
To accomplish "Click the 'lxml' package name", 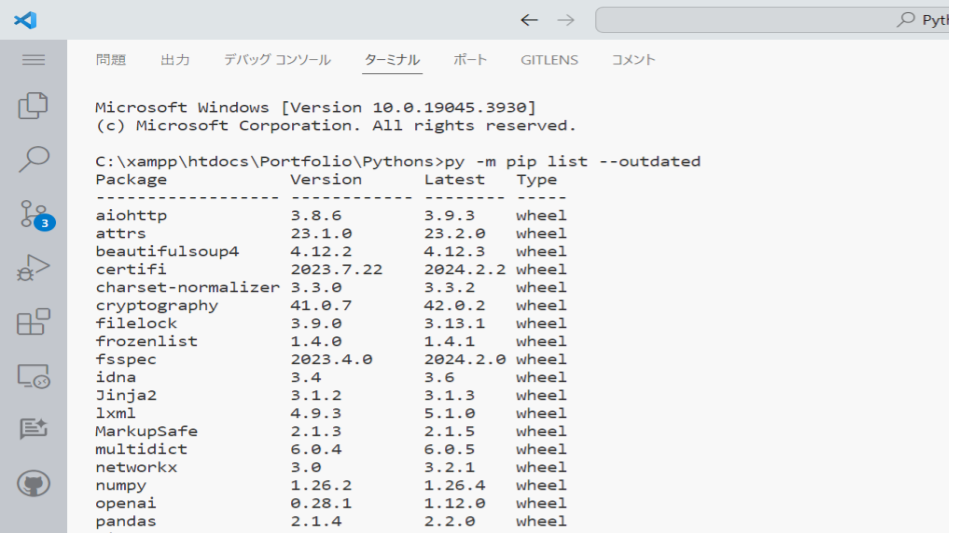I will tap(116, 413).
